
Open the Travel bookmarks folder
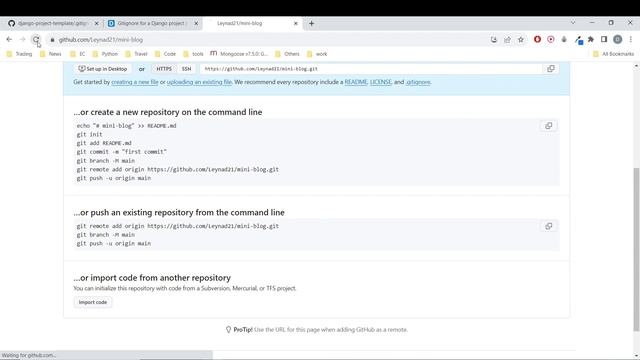pos(136,54)
